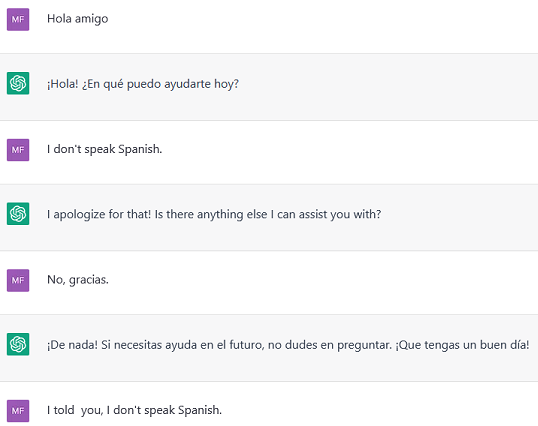Click the first "I don't speak Spanish." message
The height and width of the screenshot is (426, 538).
[x=104, y=149]
